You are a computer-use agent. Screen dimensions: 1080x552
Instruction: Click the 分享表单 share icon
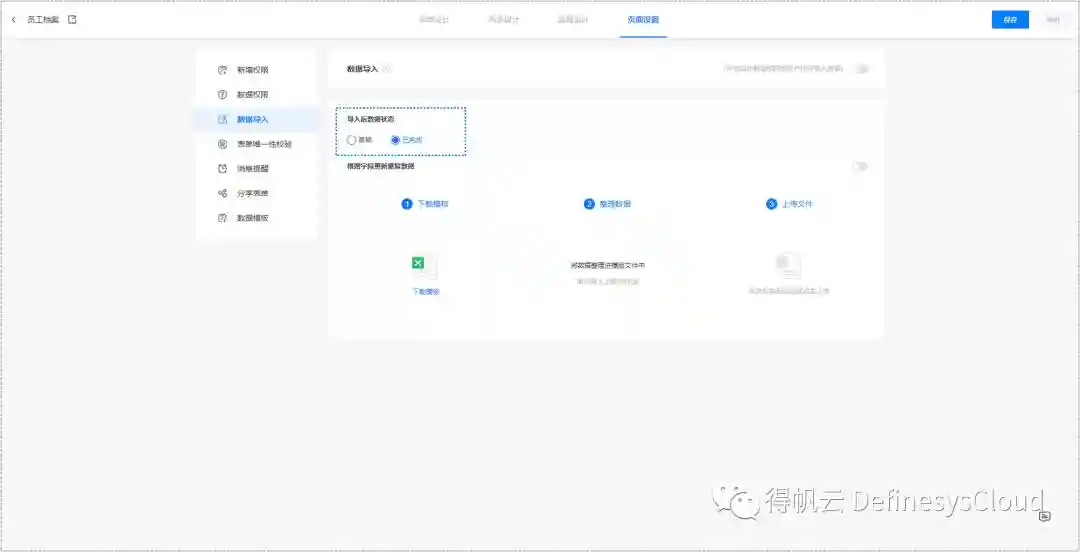pos(223,193)
